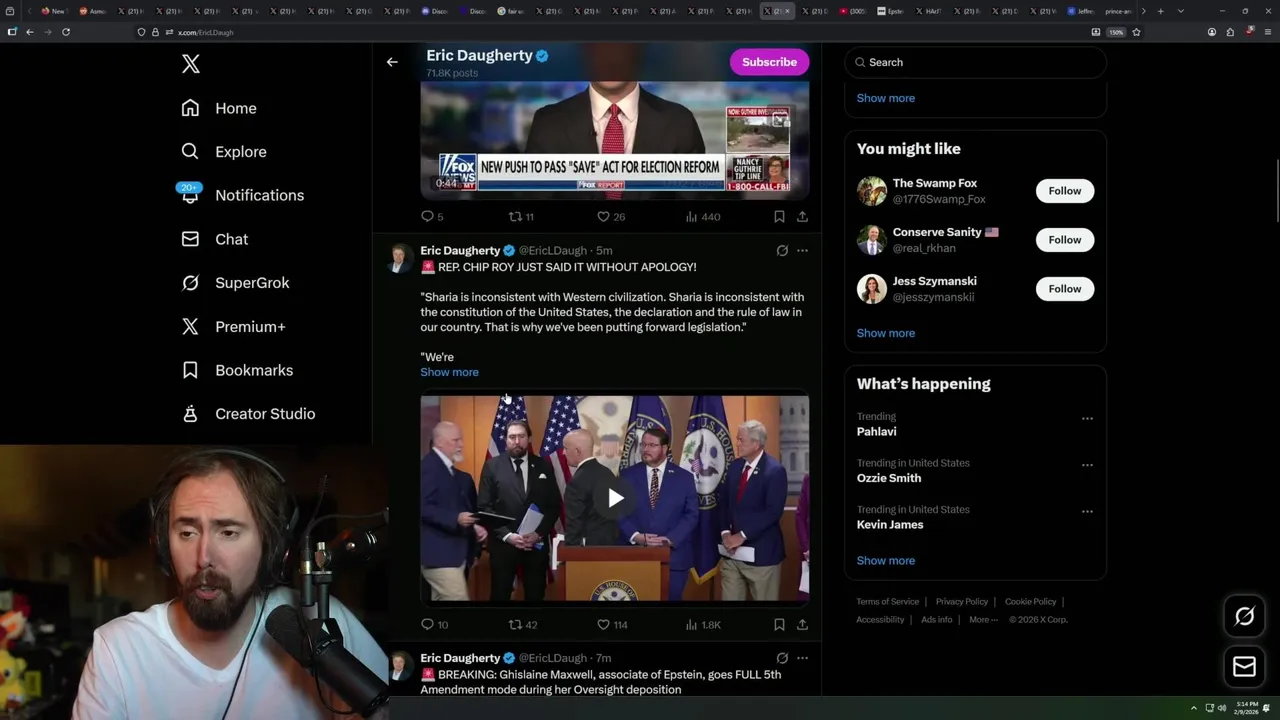Subscribe to Eric Daugherty

tap(769, 62)
